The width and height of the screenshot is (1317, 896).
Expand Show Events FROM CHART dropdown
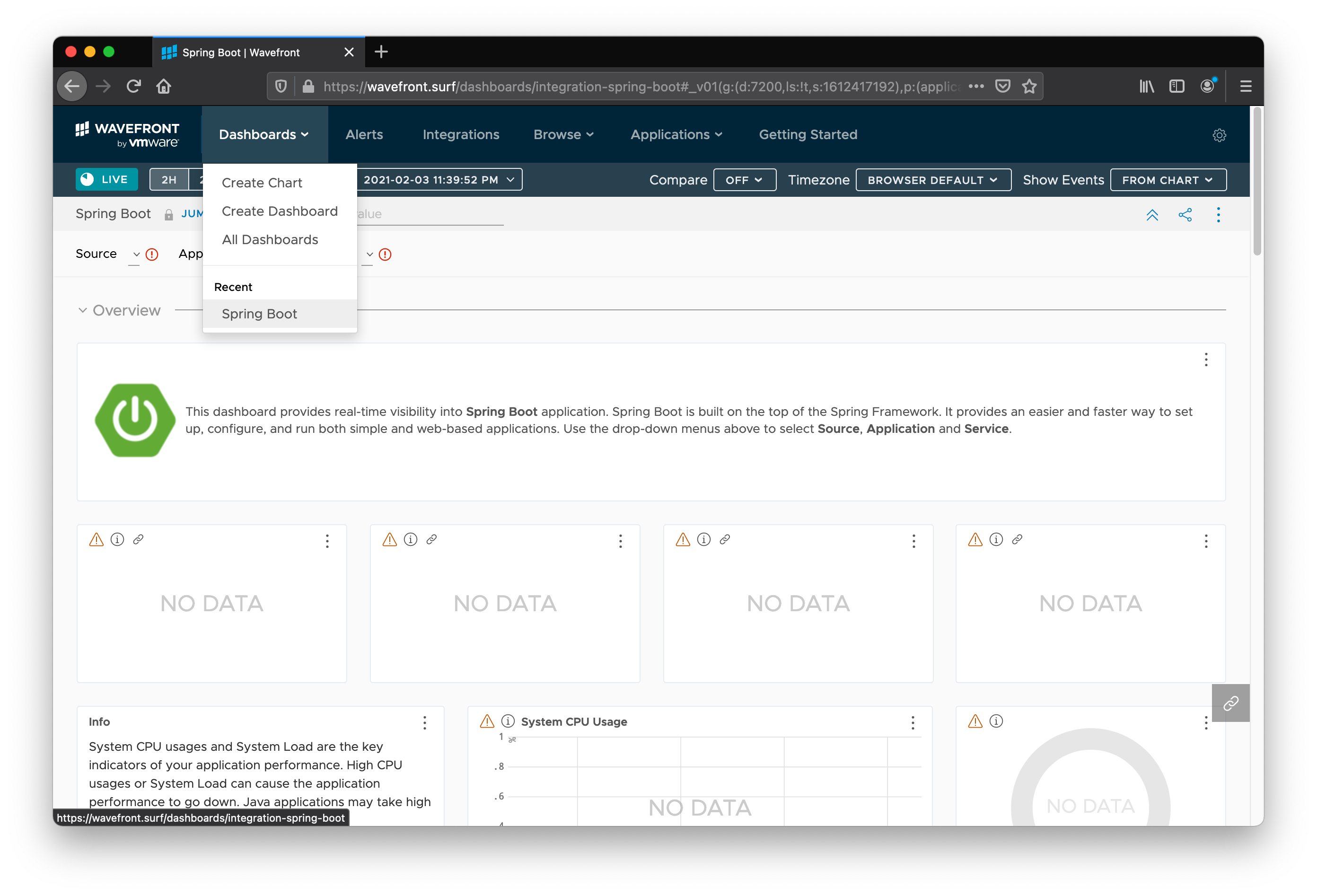click(x=1168, y=180)
